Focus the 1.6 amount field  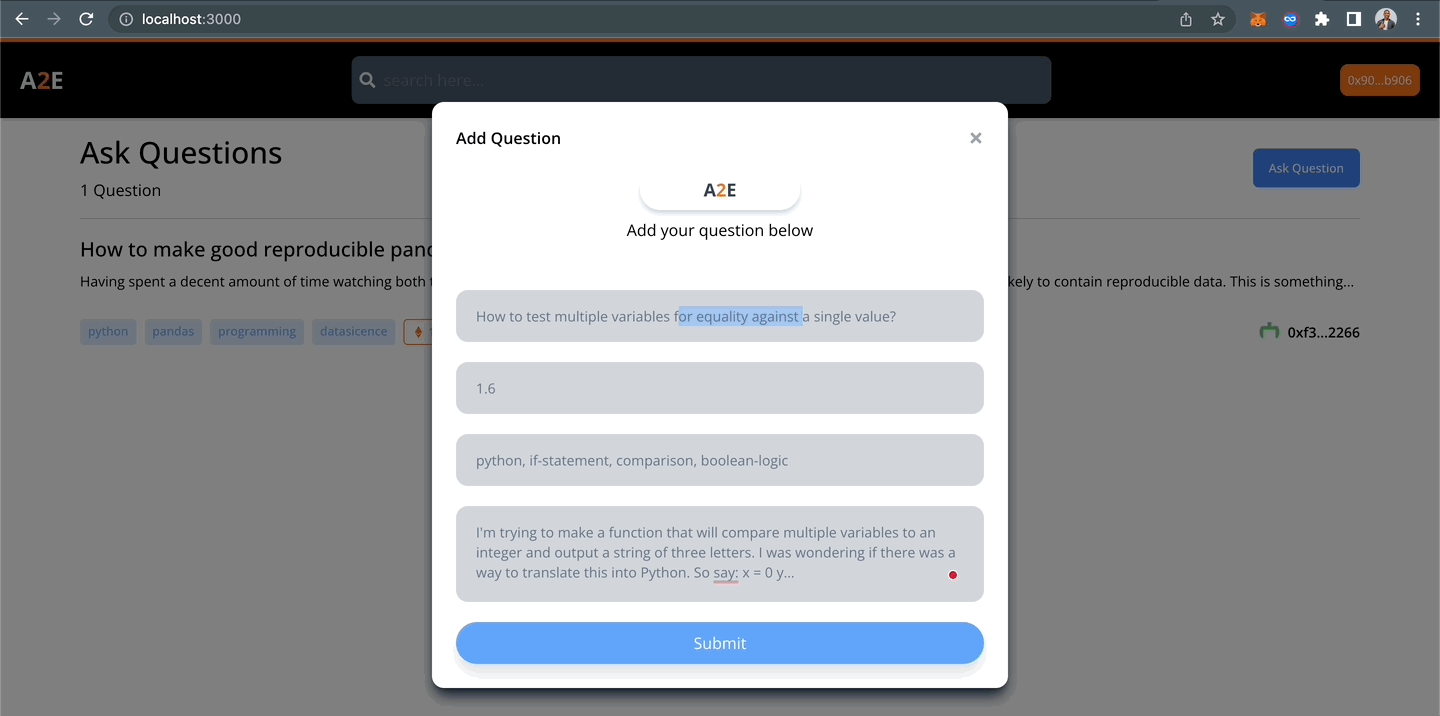pyautogui.click(x=720, y=388)
